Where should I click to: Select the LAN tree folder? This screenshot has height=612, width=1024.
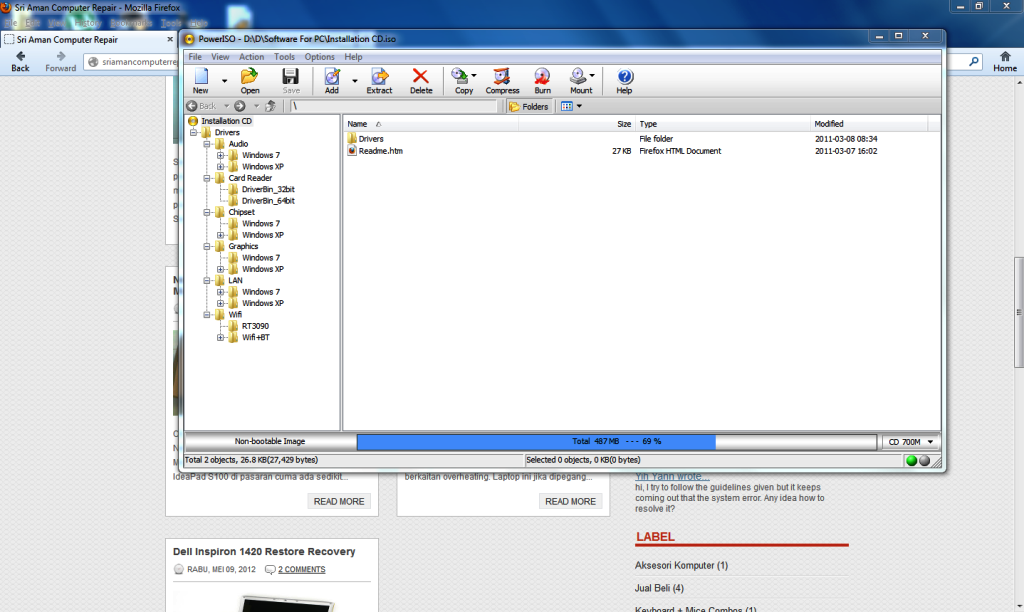click(x=235, y=280)
